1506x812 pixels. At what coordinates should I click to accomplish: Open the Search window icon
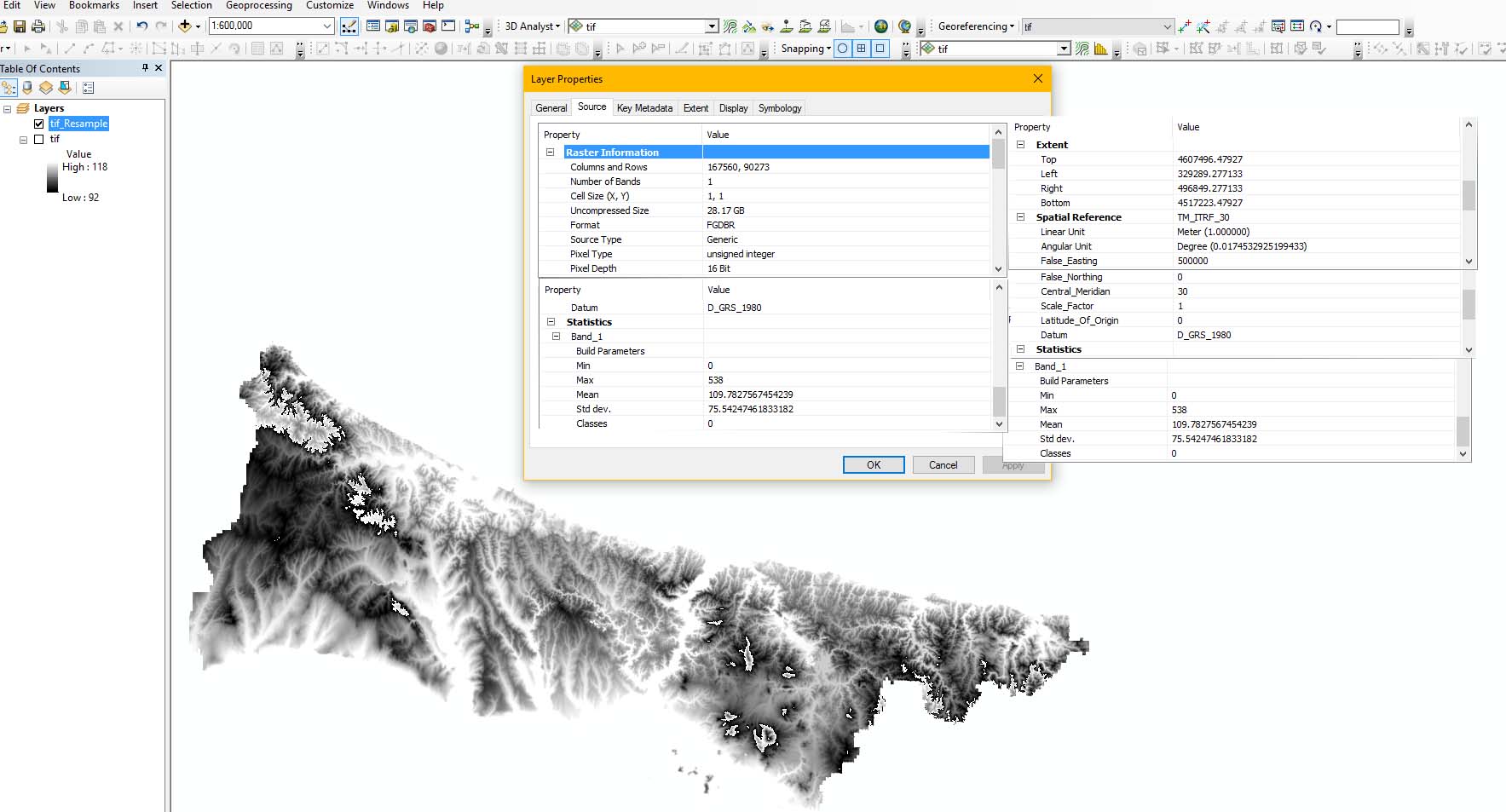[x=411, y=26]
